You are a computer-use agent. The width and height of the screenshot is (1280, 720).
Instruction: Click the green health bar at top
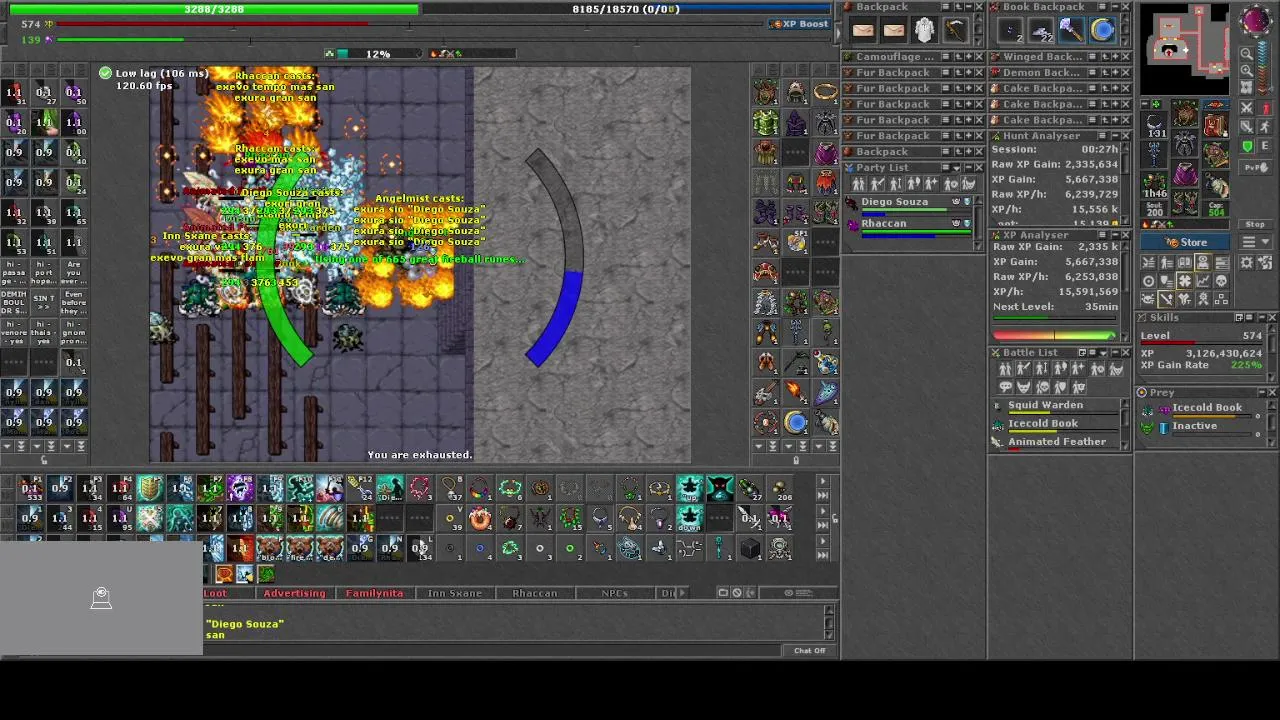tap(215, 9)
